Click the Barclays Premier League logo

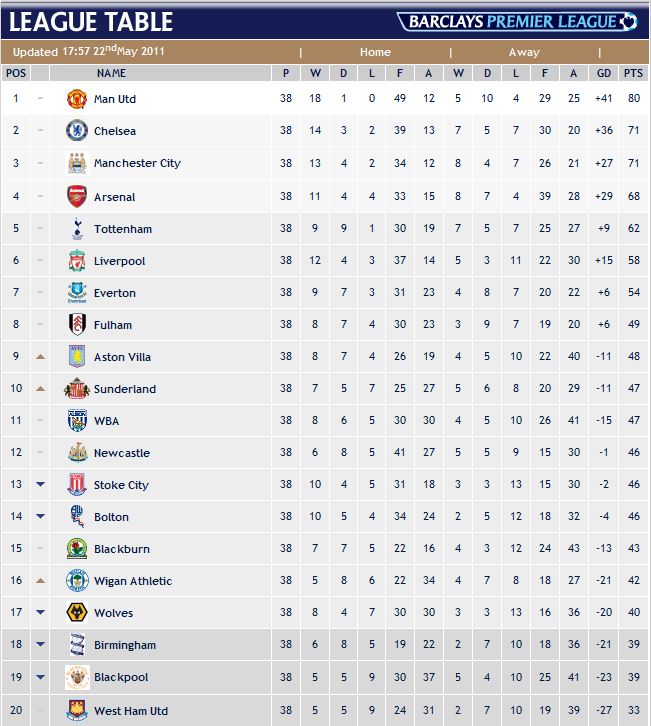click(518, 21)
